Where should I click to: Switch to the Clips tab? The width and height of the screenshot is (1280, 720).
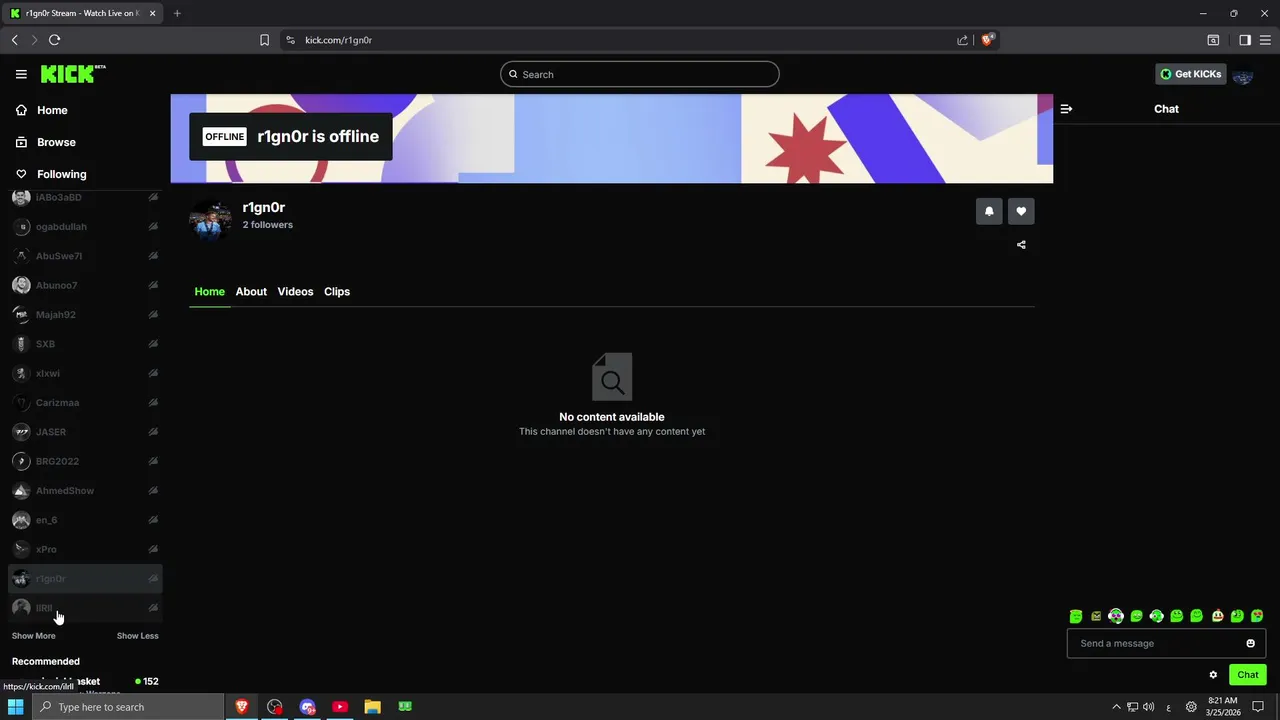[337, 292]
